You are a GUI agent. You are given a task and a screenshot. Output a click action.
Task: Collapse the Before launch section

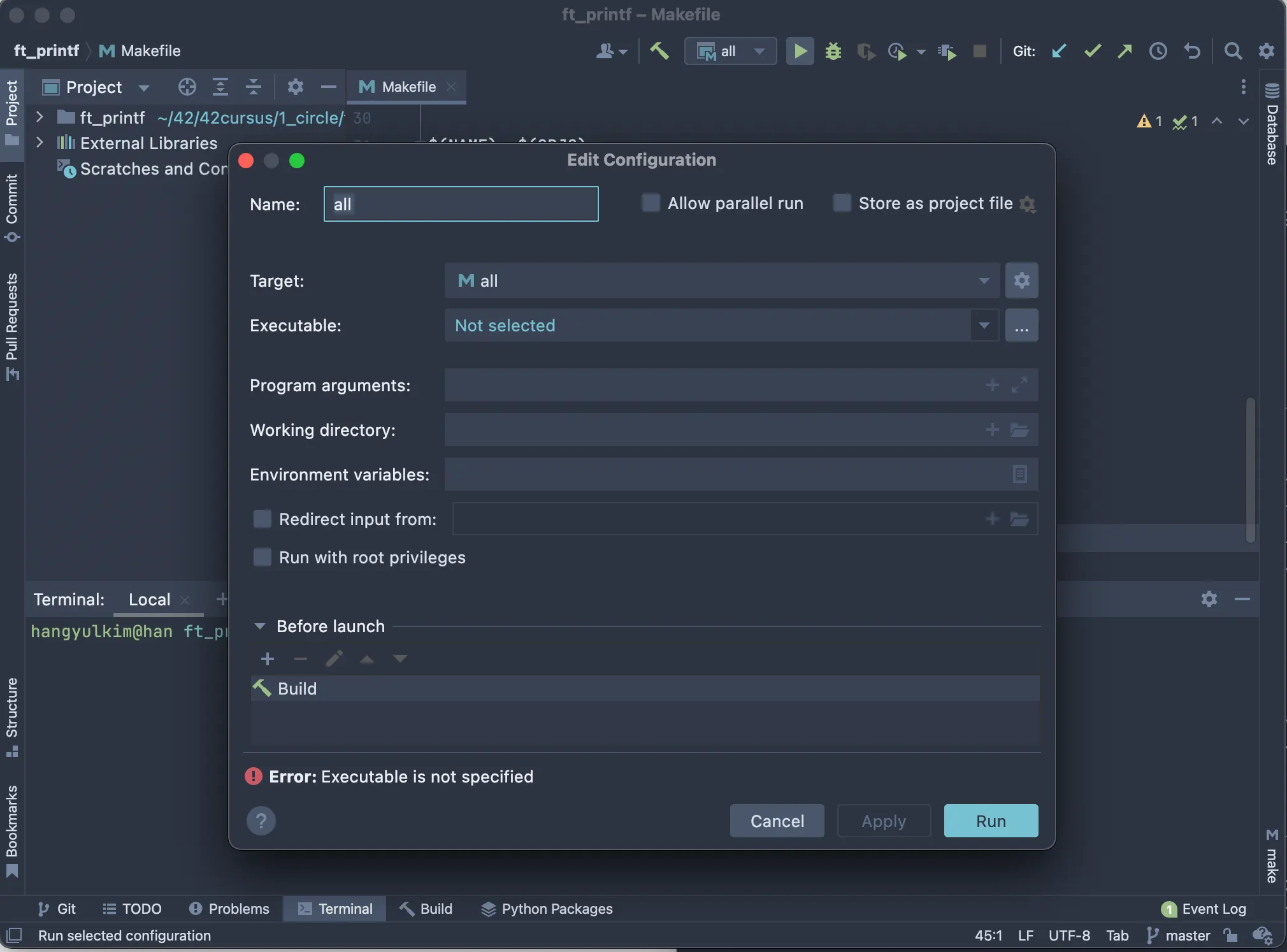coord(260,626)
